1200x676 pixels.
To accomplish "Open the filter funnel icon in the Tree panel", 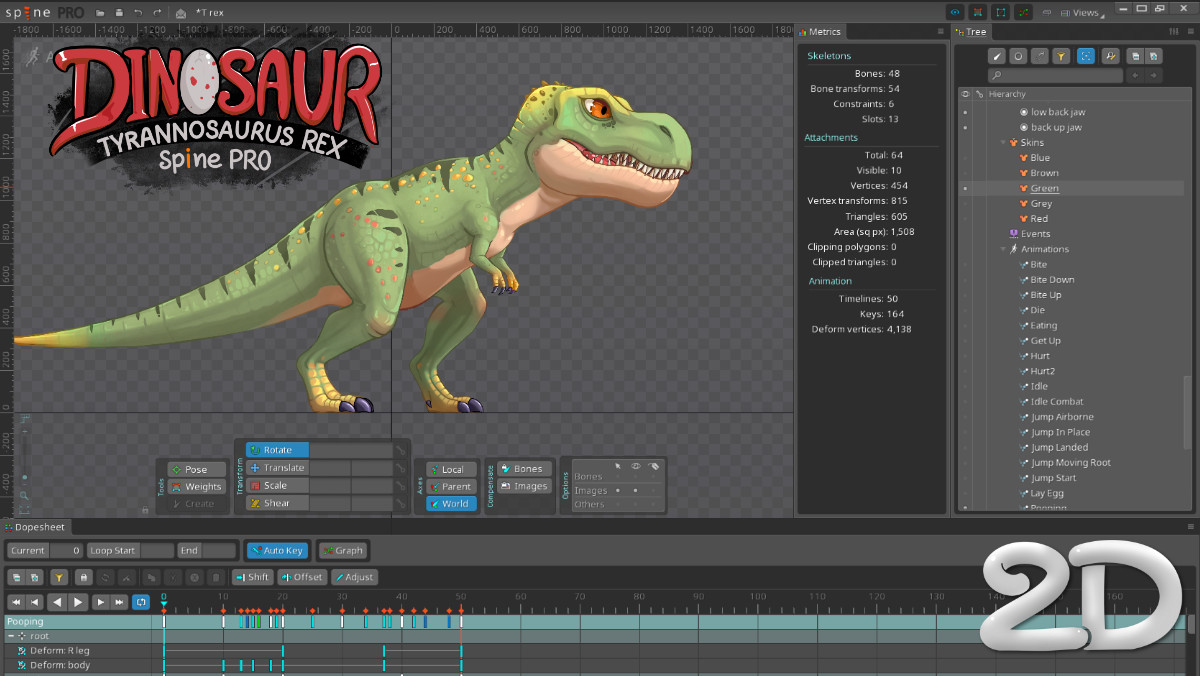I will coord(1061,56).
